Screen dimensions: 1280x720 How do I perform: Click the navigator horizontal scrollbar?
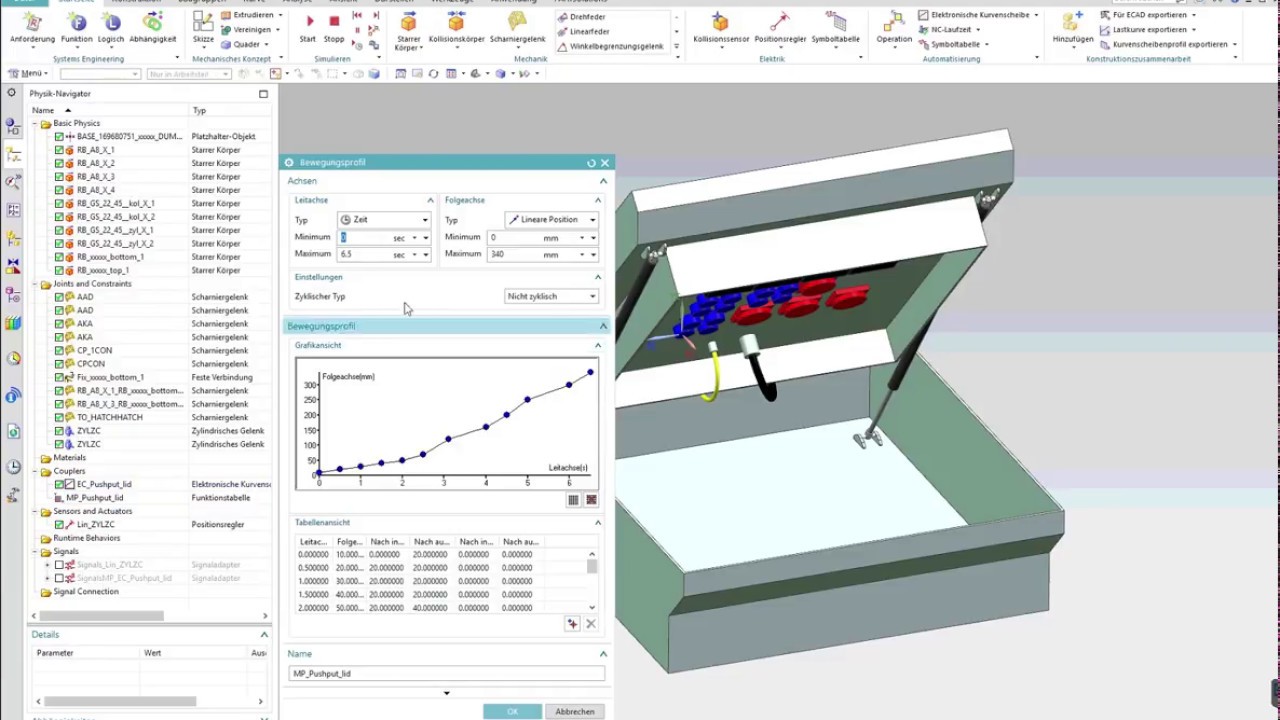pyautogui.click(x=102, y=616)
